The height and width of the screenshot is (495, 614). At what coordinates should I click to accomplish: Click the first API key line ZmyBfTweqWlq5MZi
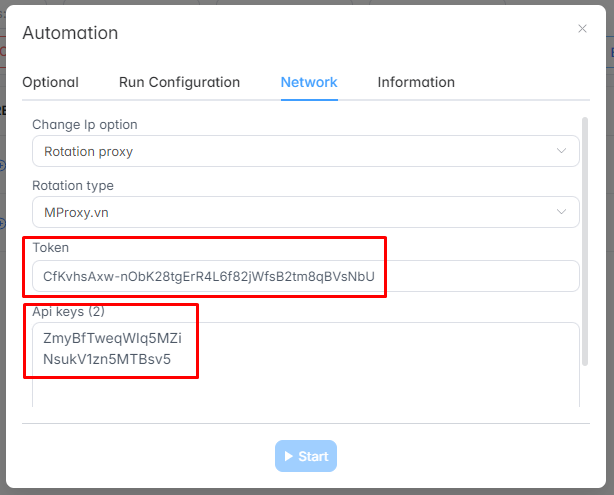click(112, 338)
